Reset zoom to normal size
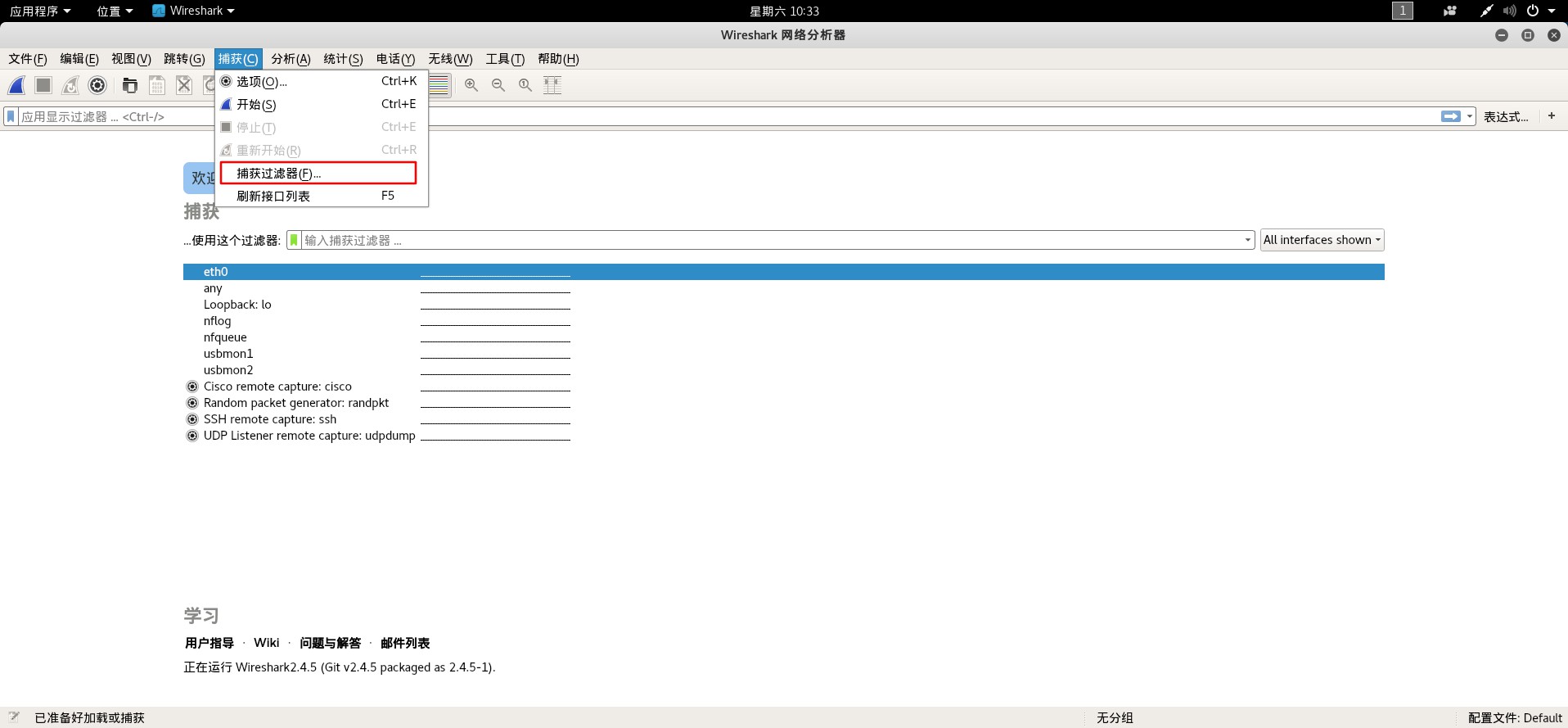 525,85
